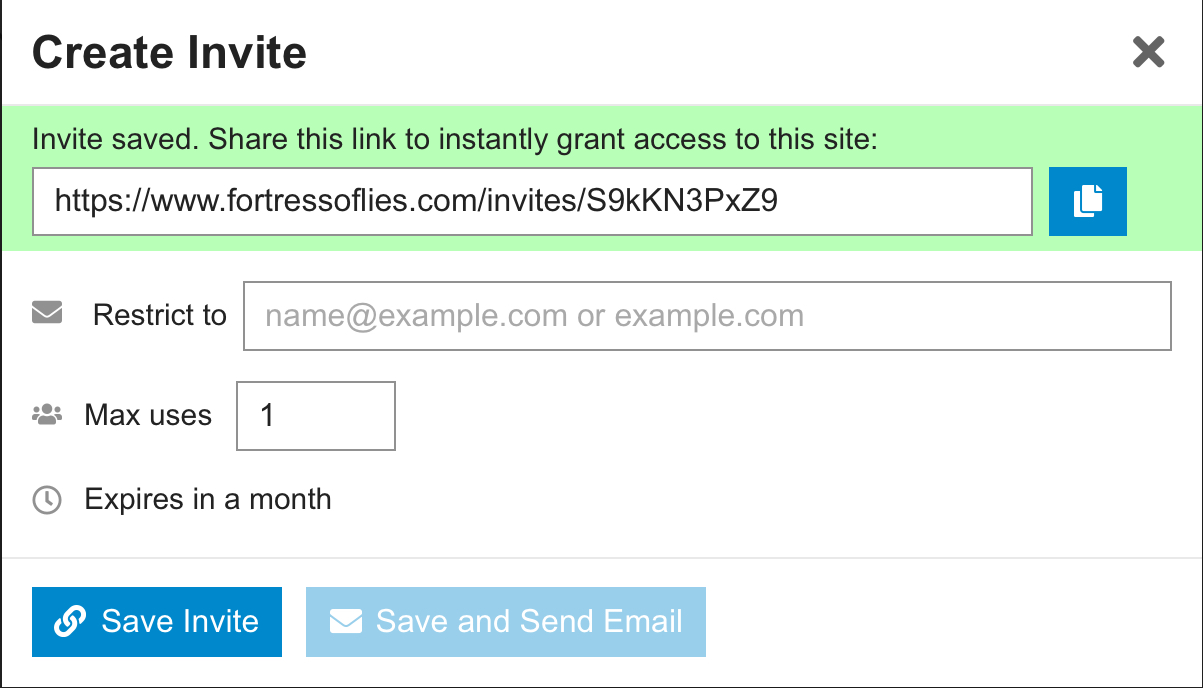The image size is (1203, 688).
Task: Click the 'Restrict to' label
Action: (x=160, y=316)
